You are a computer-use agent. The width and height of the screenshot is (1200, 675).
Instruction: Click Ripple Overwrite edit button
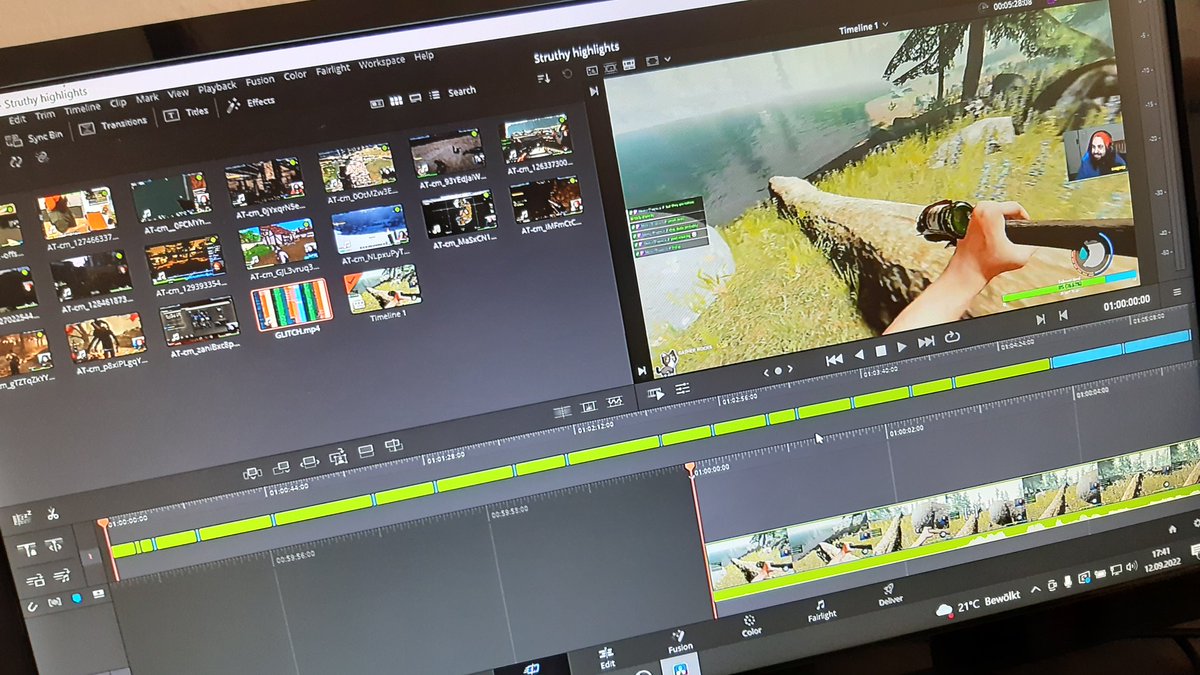coord(309,462)
